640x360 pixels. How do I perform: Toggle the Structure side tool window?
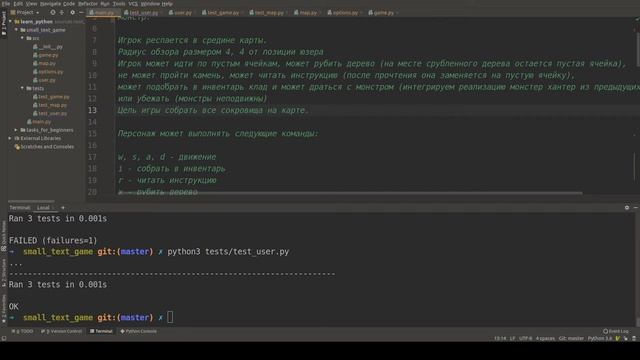tap(4, 273)
